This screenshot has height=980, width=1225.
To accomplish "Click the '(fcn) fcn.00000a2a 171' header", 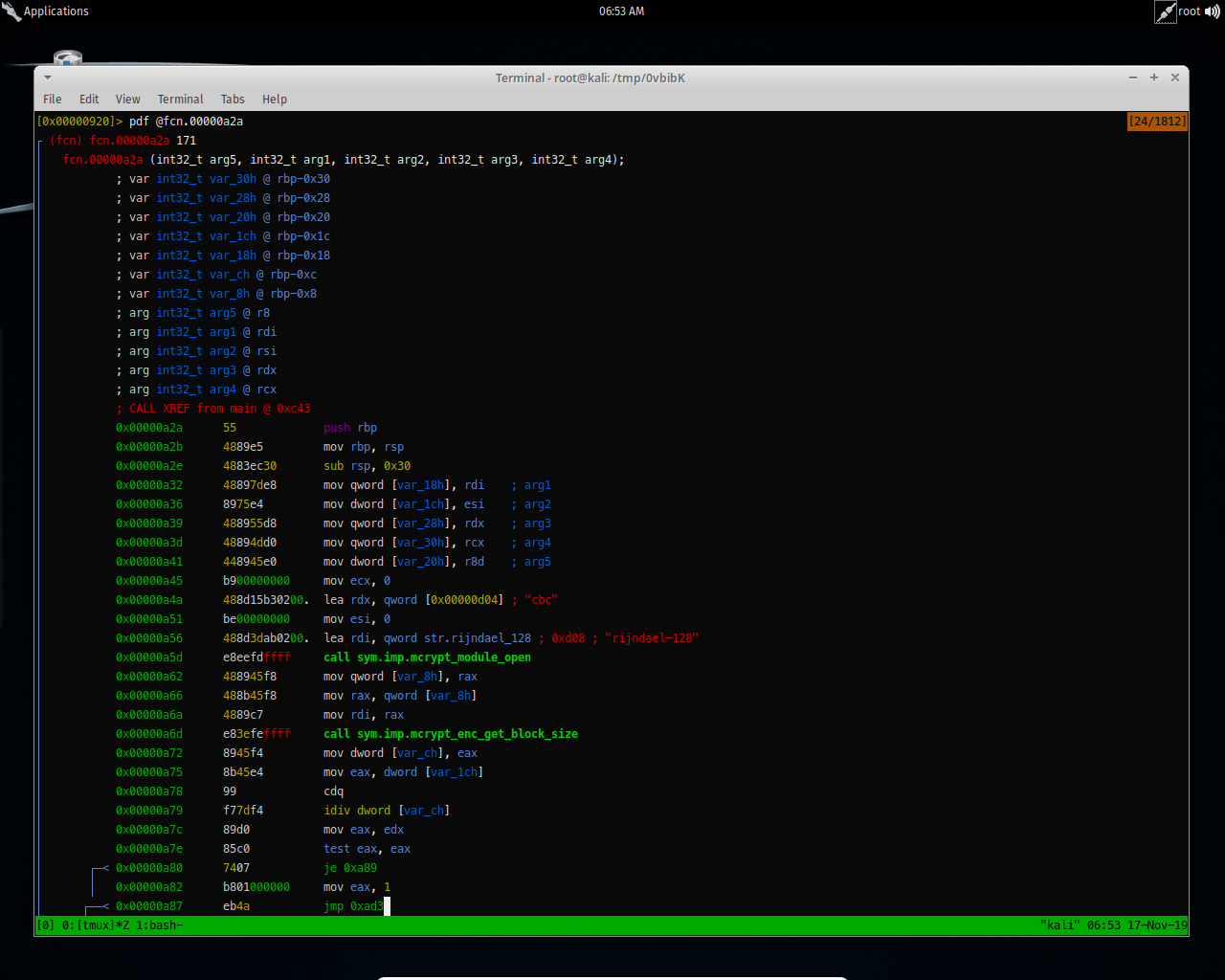I will tap(123, 141).
